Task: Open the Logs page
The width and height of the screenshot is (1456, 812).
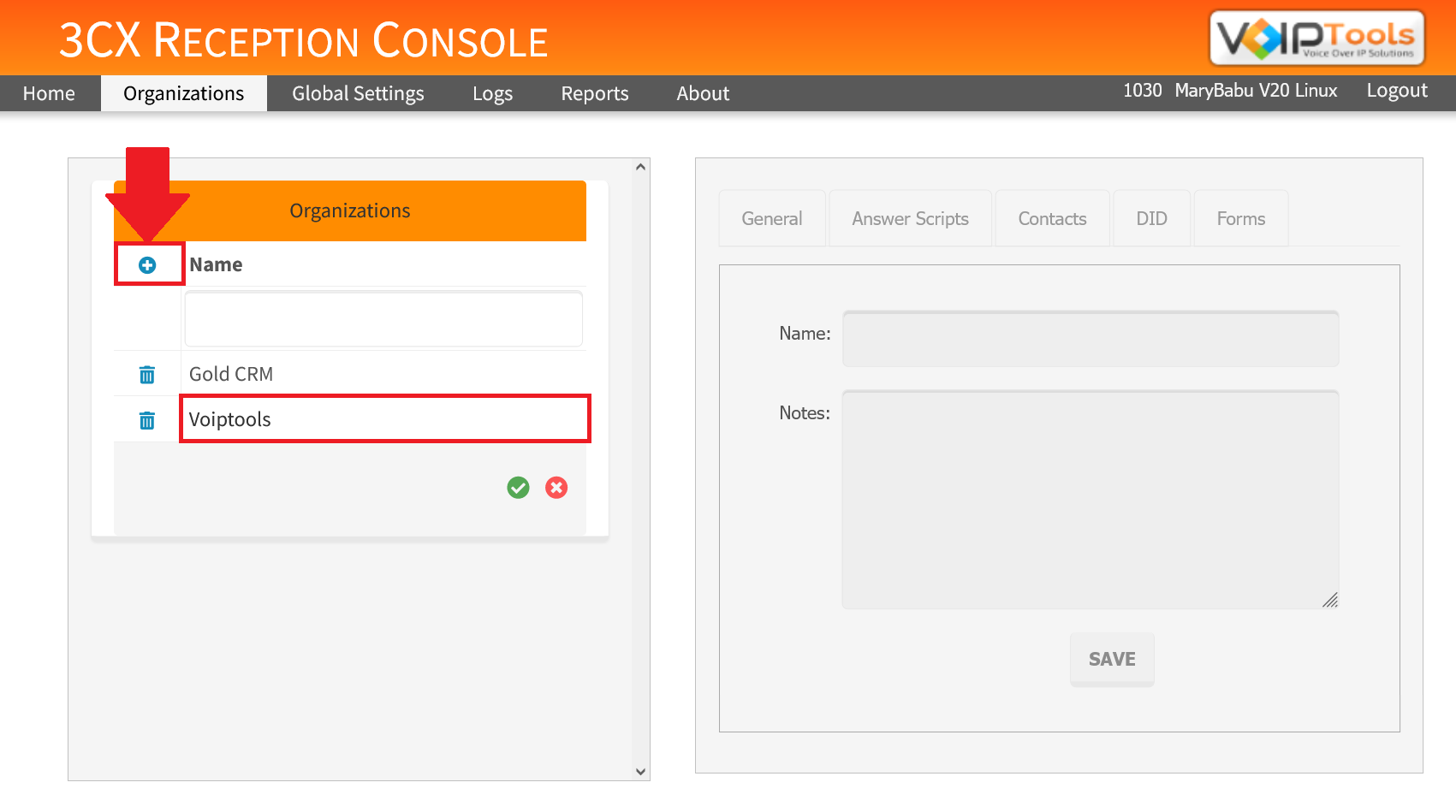Action: click(492, 93)
